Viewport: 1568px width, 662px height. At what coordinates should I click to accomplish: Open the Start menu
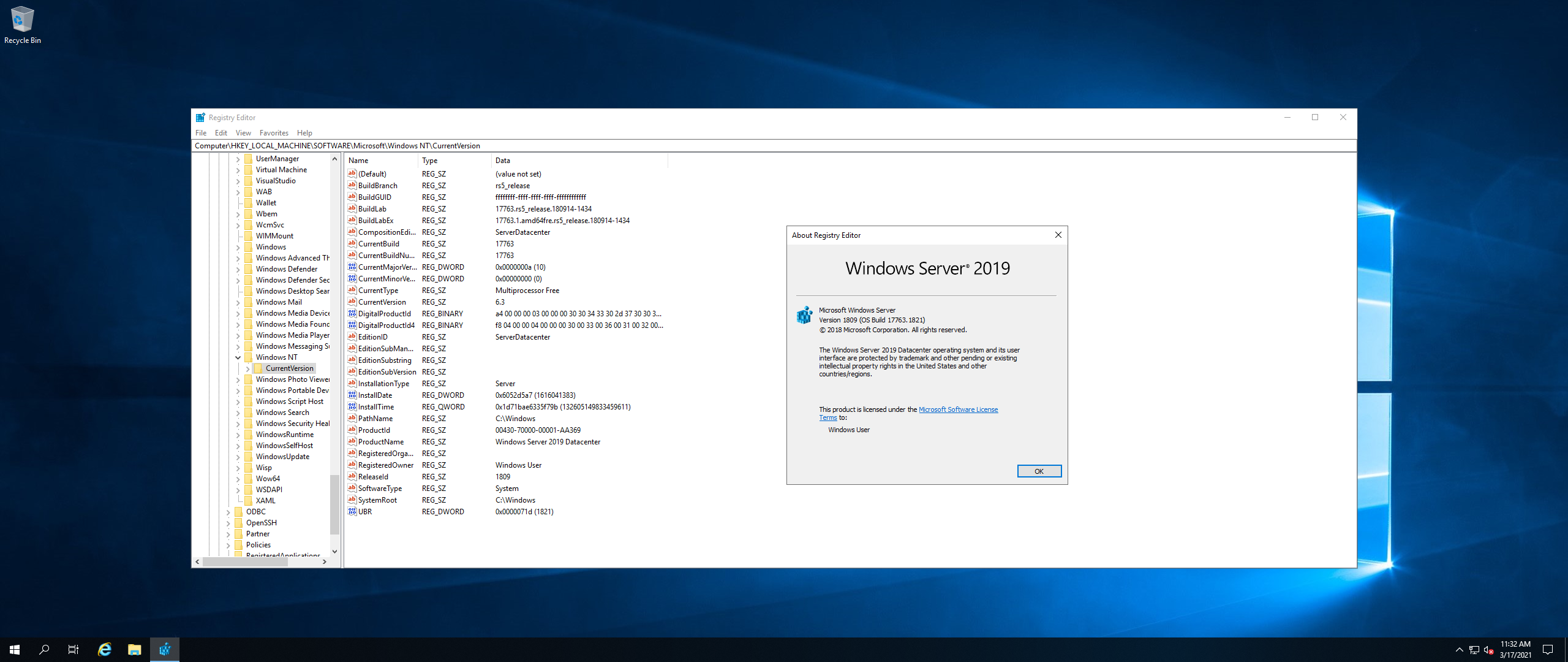coord(15,650)
